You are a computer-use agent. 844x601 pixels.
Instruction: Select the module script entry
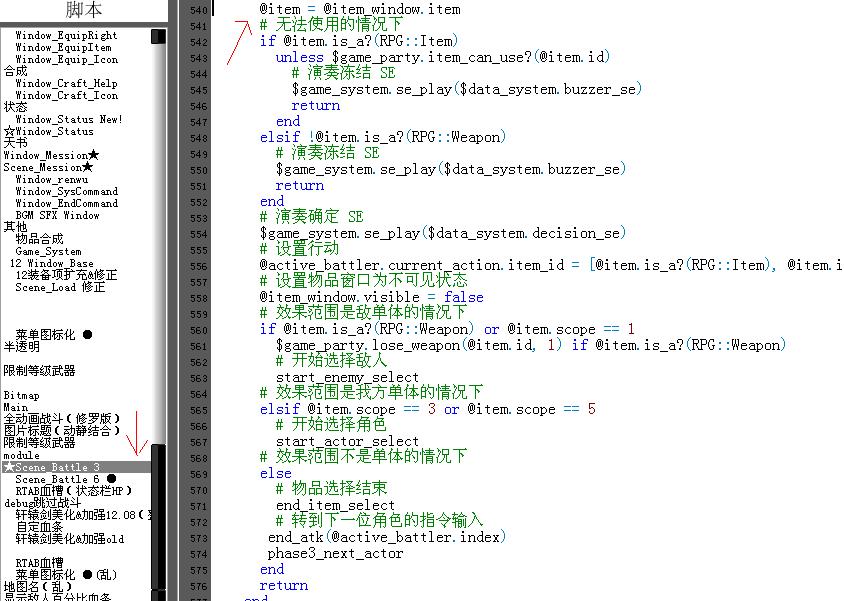[22, 455]
